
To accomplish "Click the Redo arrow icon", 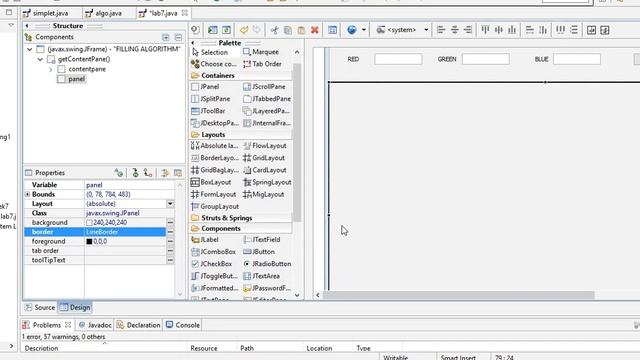I will click(256, 30).
